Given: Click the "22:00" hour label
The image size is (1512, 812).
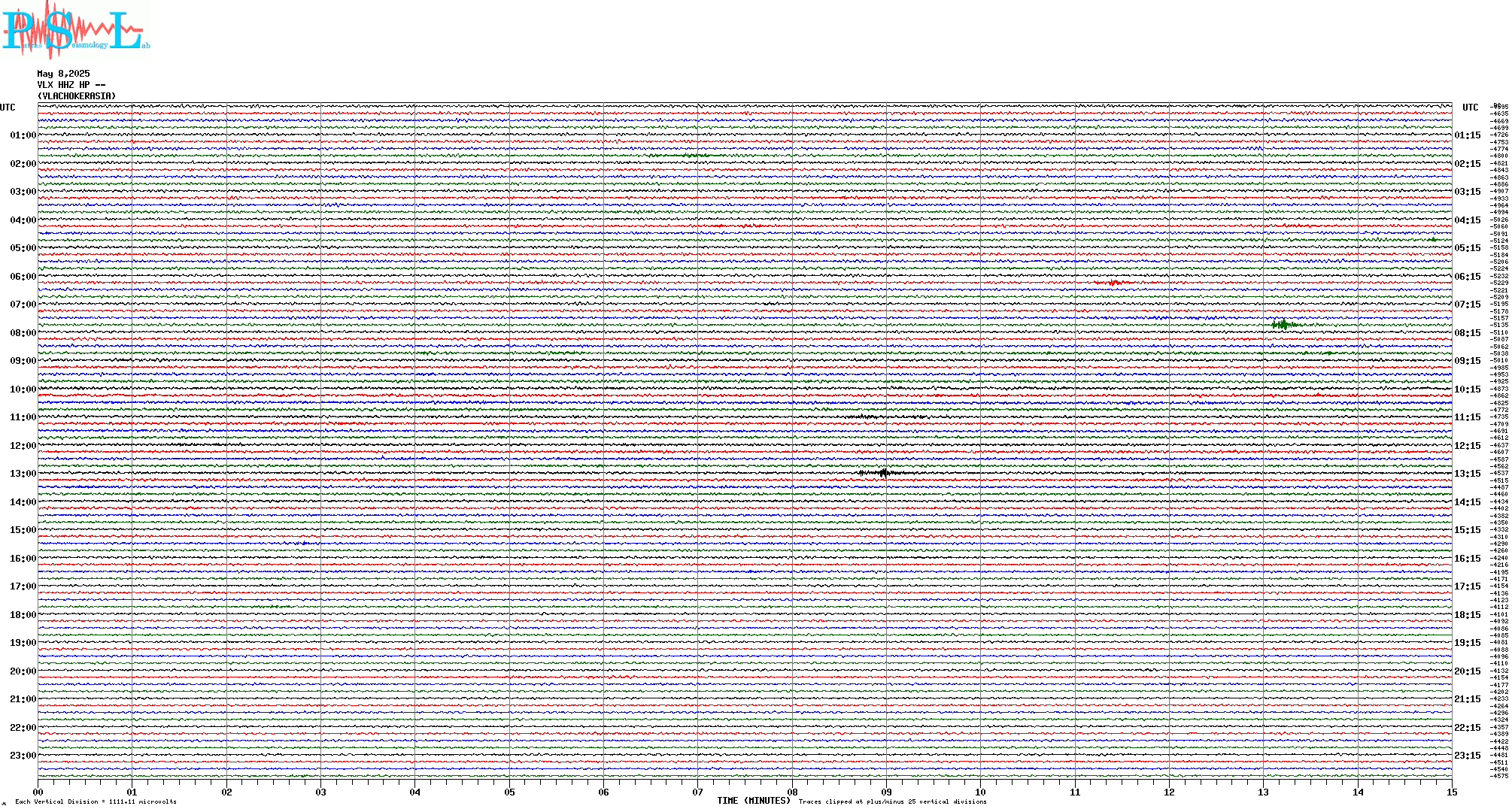Looking at the screenshot, I should click(x=23, y=728).
